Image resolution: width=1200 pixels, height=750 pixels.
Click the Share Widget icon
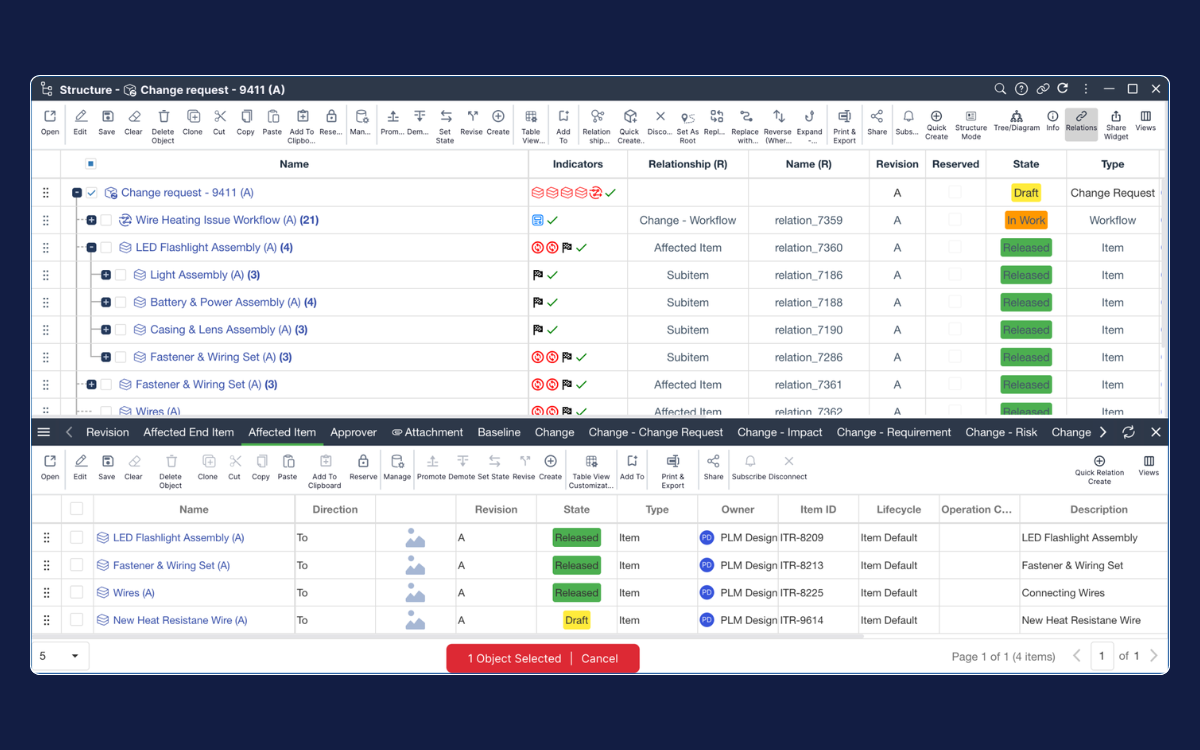[x=1116, y=118]
